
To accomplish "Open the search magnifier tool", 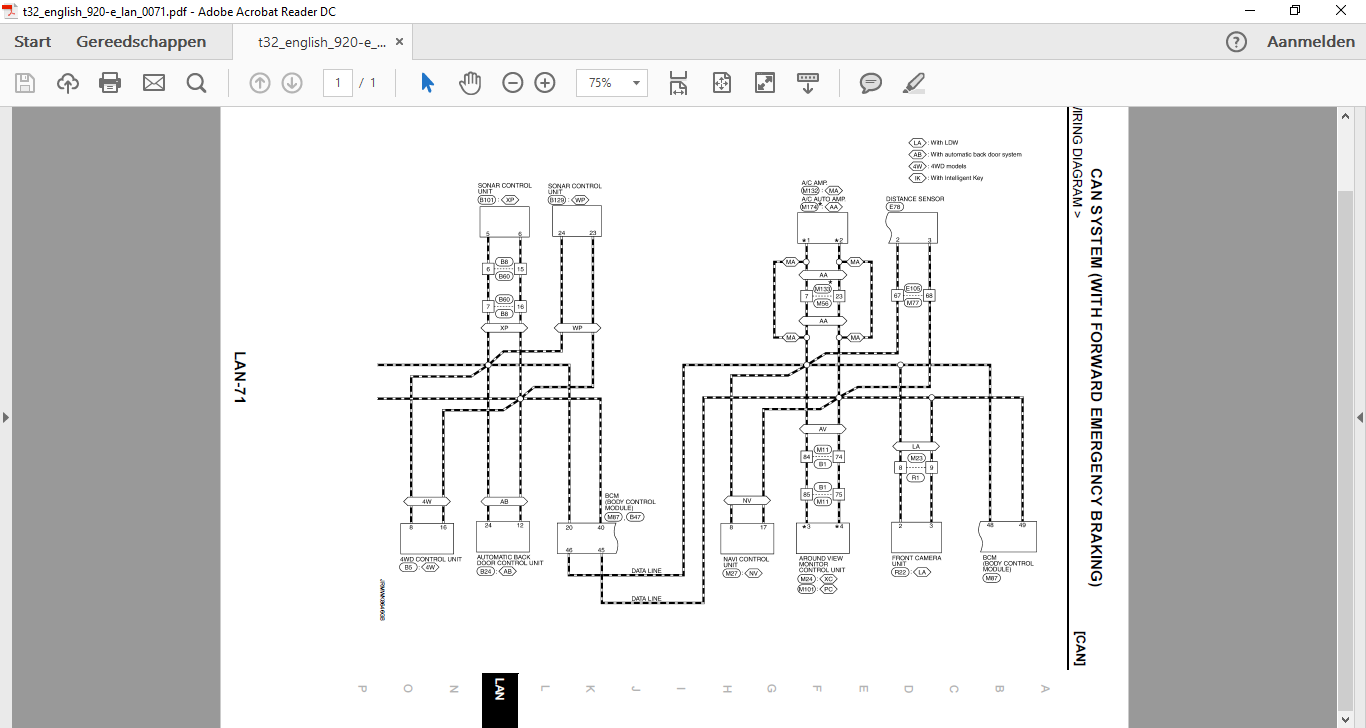I will [x=196, y=83].
